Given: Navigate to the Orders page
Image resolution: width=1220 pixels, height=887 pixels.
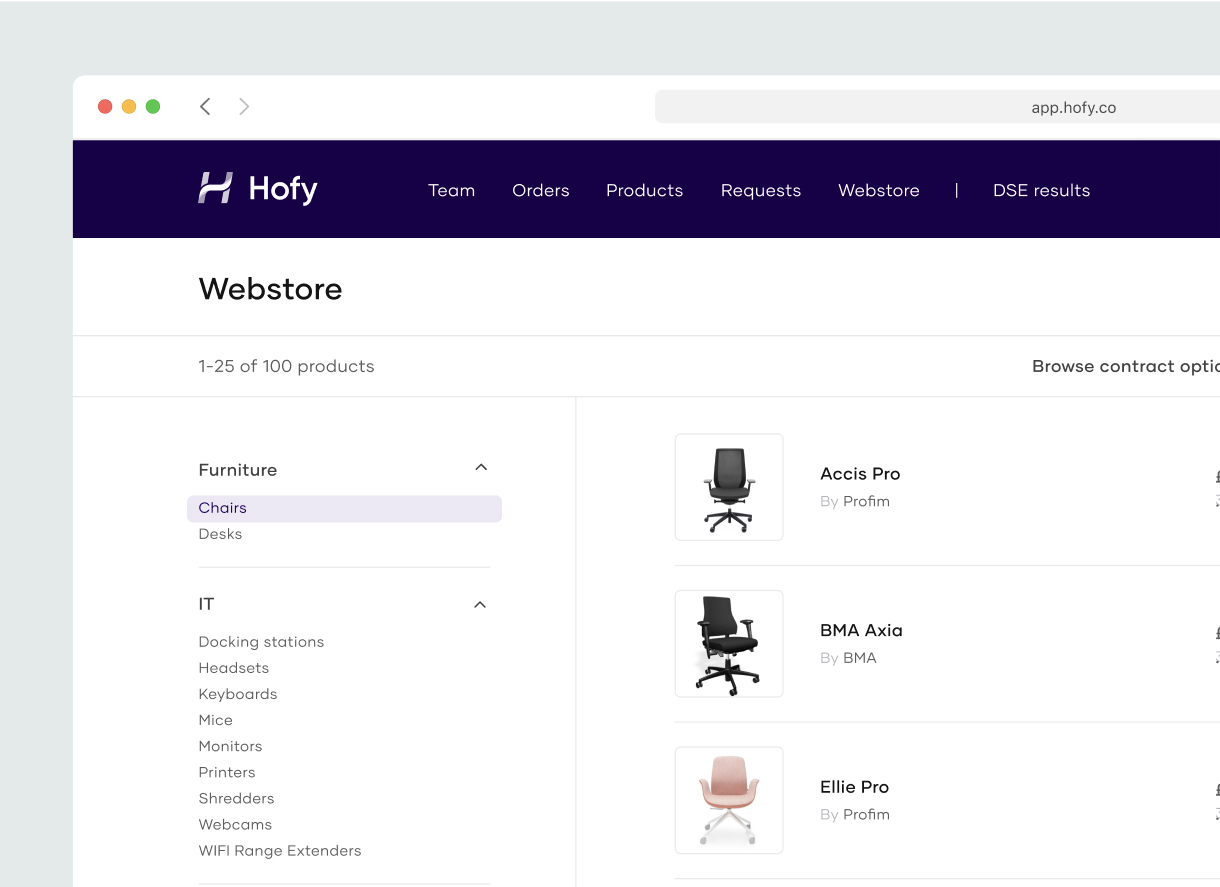Looking at the screenshot, I should click(x=541, y=190).
